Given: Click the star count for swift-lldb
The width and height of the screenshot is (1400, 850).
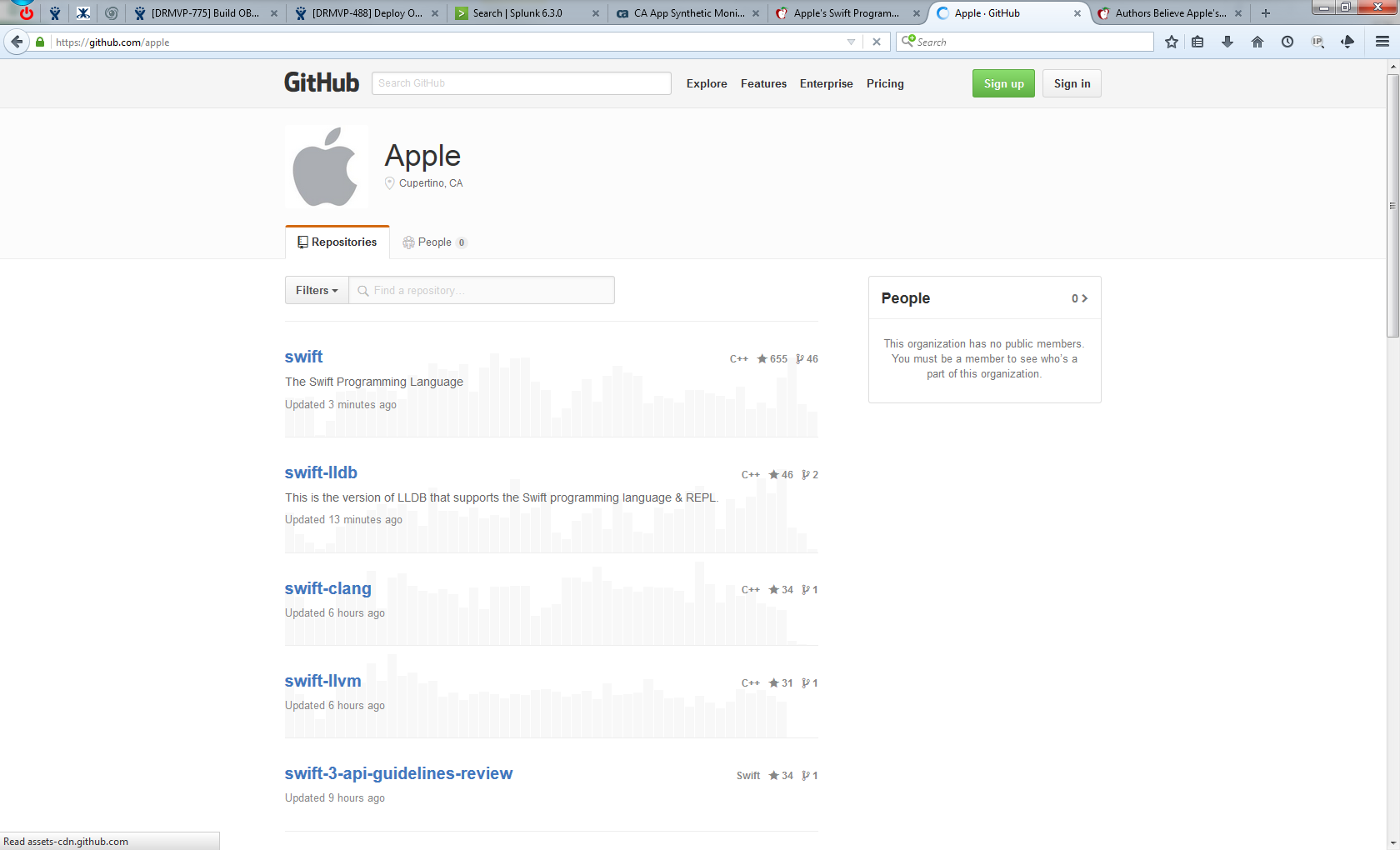Looking at the screenshot, I should (781, 475).
